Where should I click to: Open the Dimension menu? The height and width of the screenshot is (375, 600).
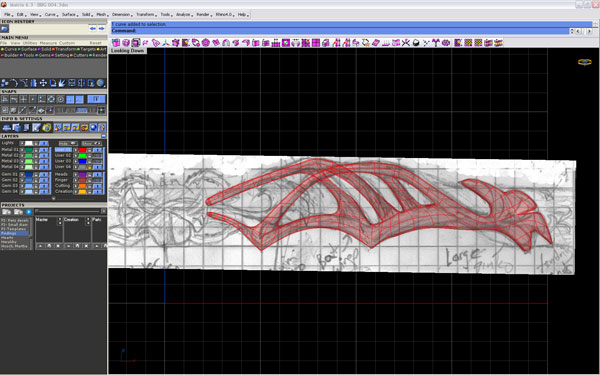[x=121, y=15]
